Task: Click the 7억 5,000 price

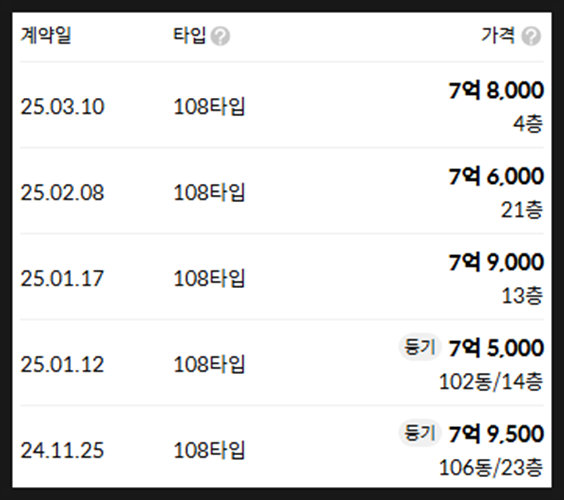Action: click(496, 348)
